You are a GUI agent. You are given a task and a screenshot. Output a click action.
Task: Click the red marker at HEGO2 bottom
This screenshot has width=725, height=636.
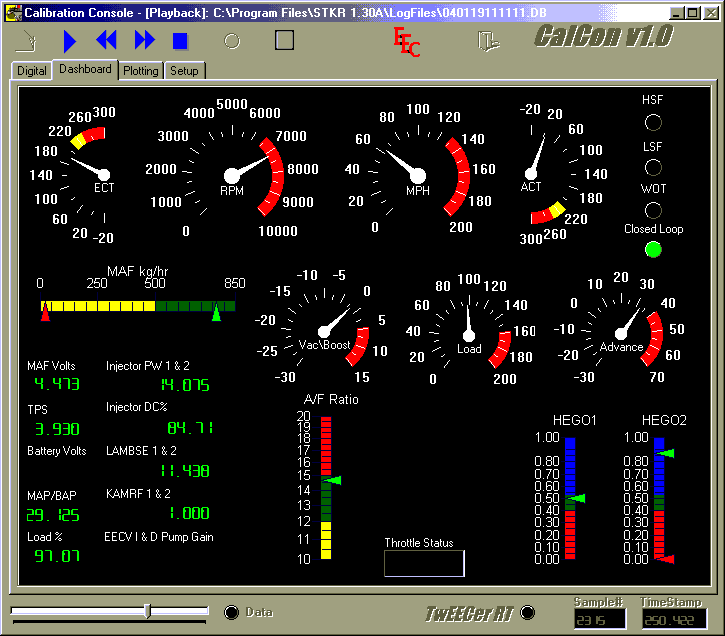click(666, 559)
